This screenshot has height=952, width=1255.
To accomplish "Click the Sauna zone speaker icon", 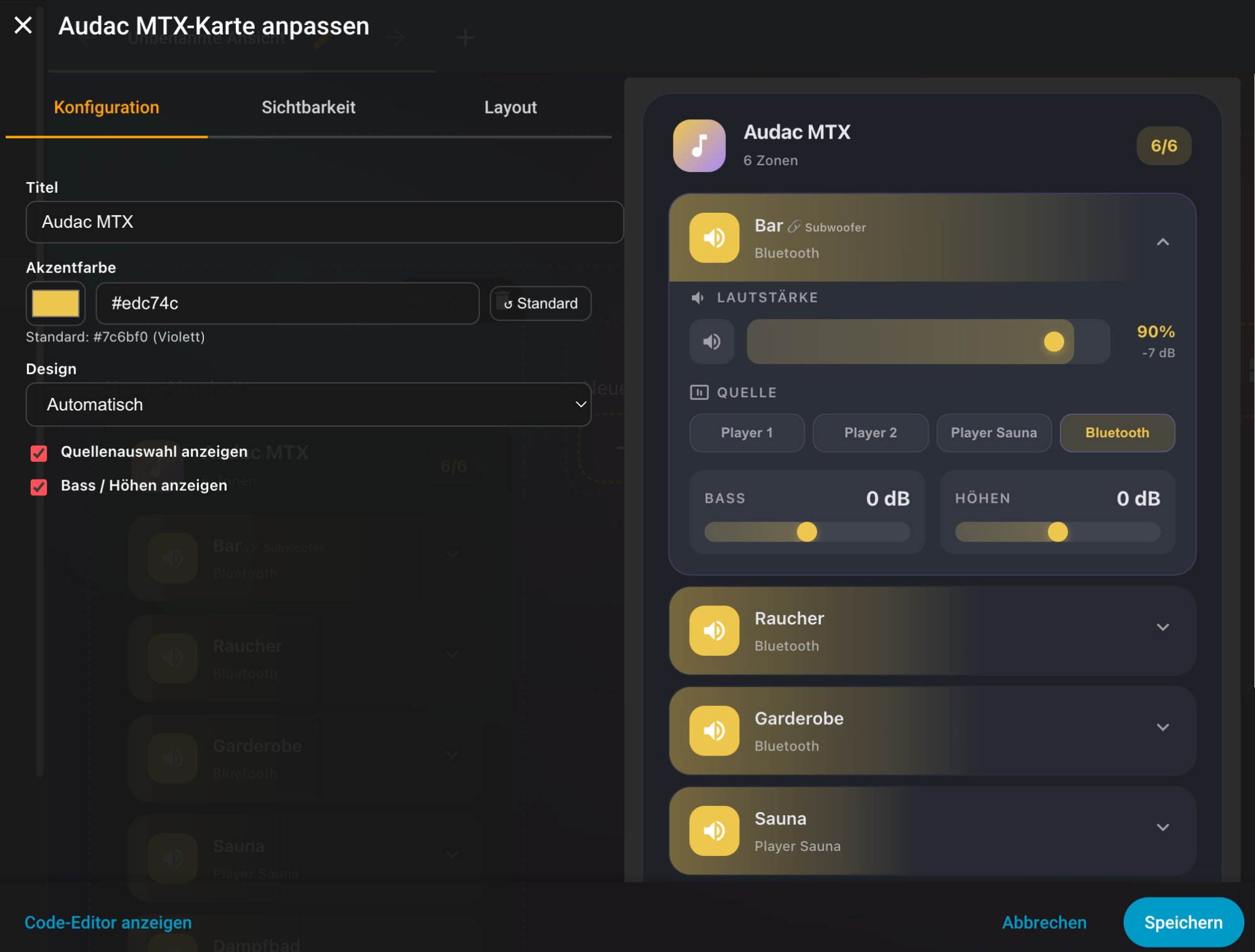I will tap(714, 830).
